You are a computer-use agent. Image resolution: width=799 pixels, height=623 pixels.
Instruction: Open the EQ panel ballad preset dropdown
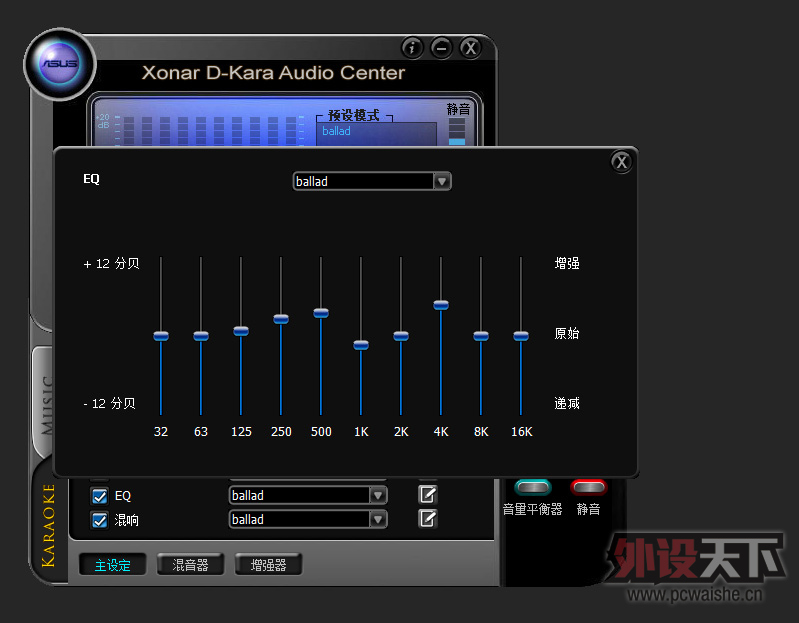click(x=442, y=181)
